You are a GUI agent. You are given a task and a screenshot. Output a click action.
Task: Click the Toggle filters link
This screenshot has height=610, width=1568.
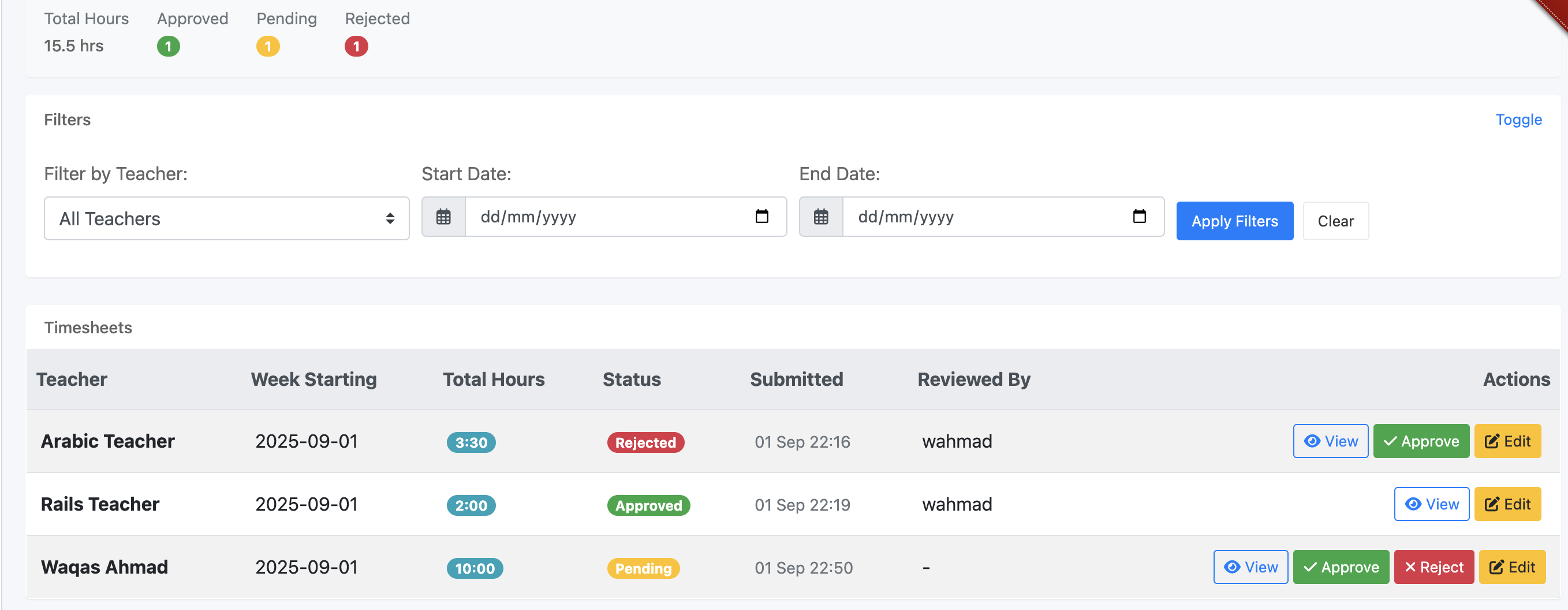(x=1518, y=120)
